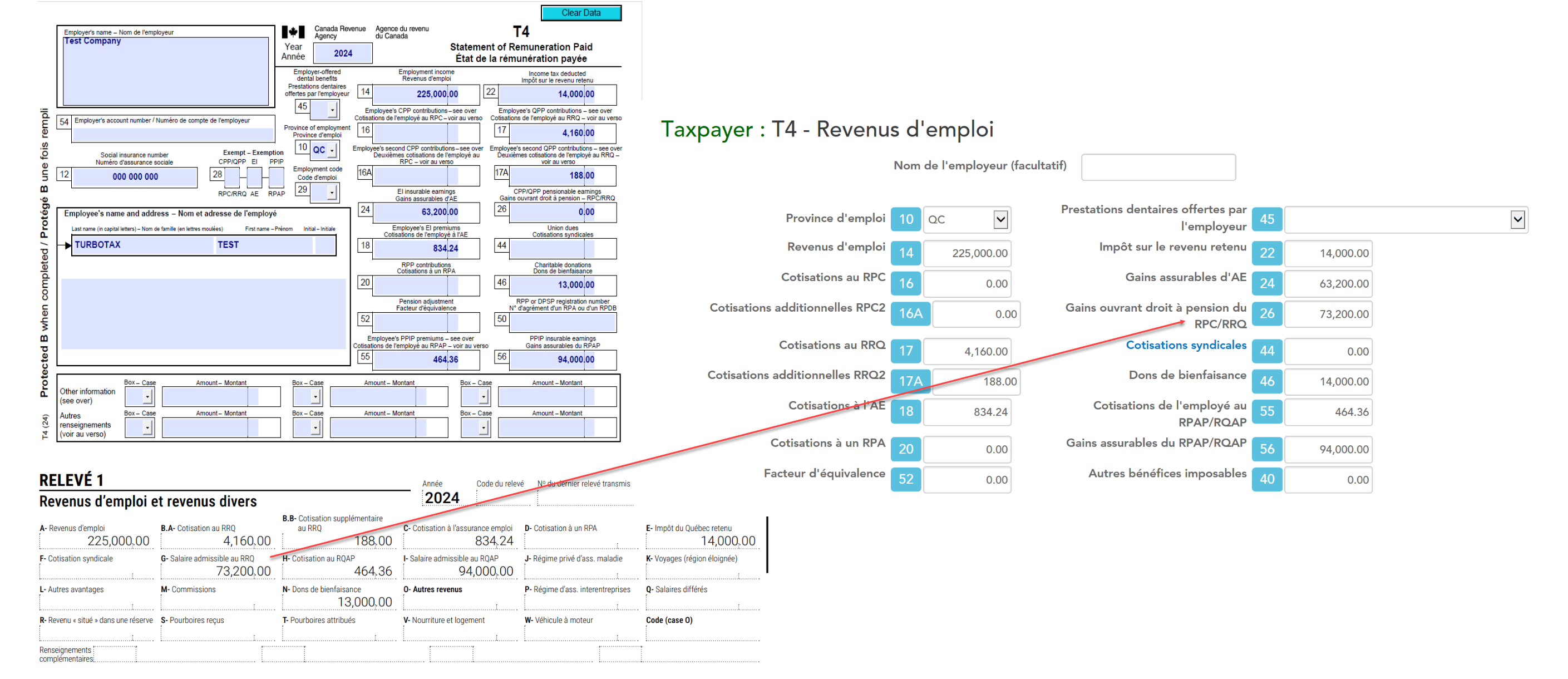
Task: Click the Cotisations au RPC box 16 field
Action: pos(967,284)
